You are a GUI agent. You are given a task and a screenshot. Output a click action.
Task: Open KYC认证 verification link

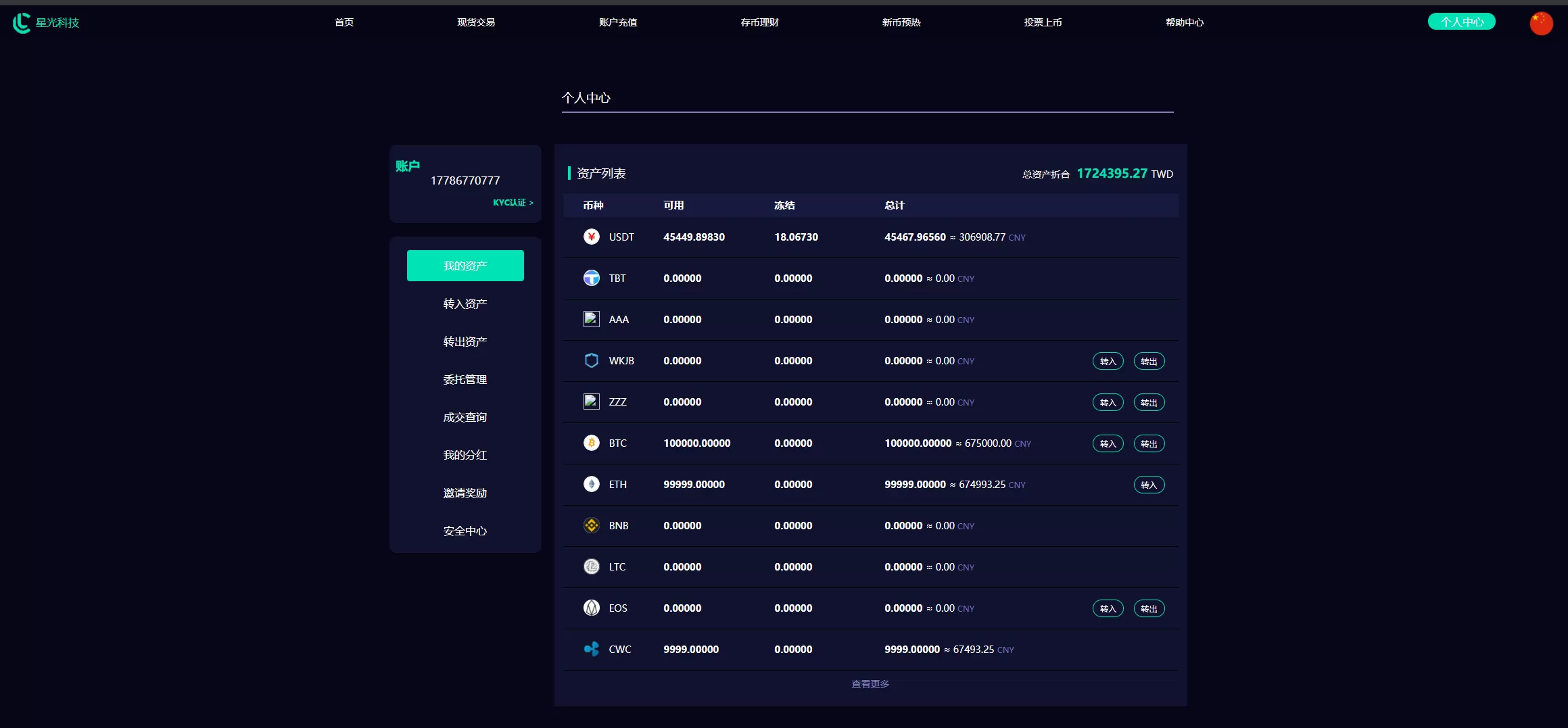click(513, 203)
